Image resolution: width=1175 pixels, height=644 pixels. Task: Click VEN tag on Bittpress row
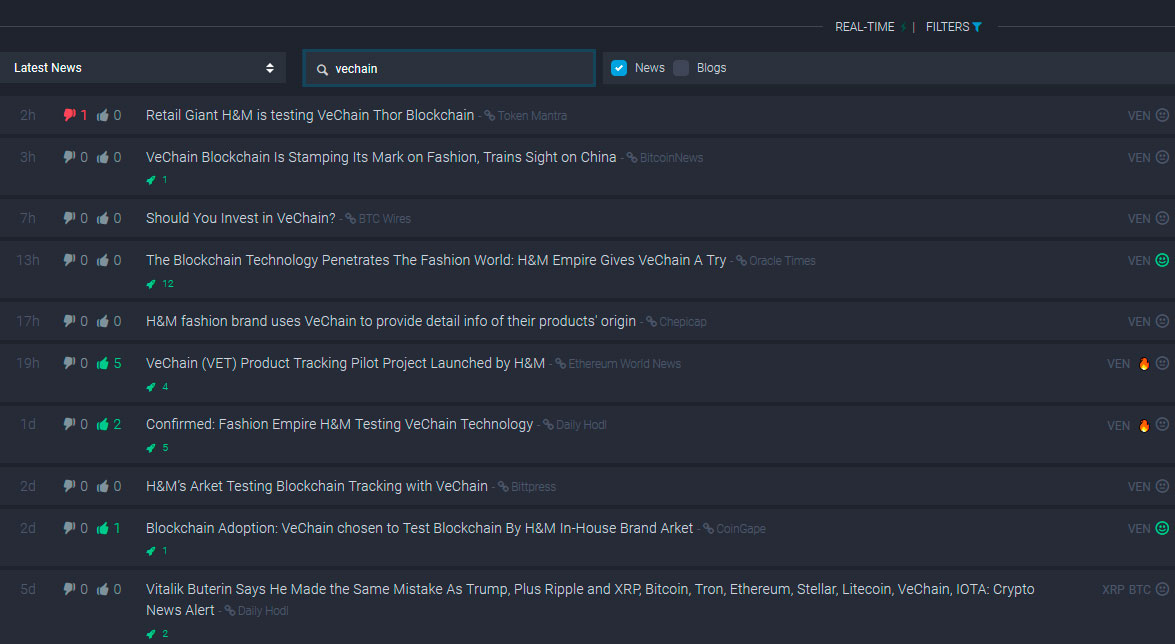[1139, 487]
